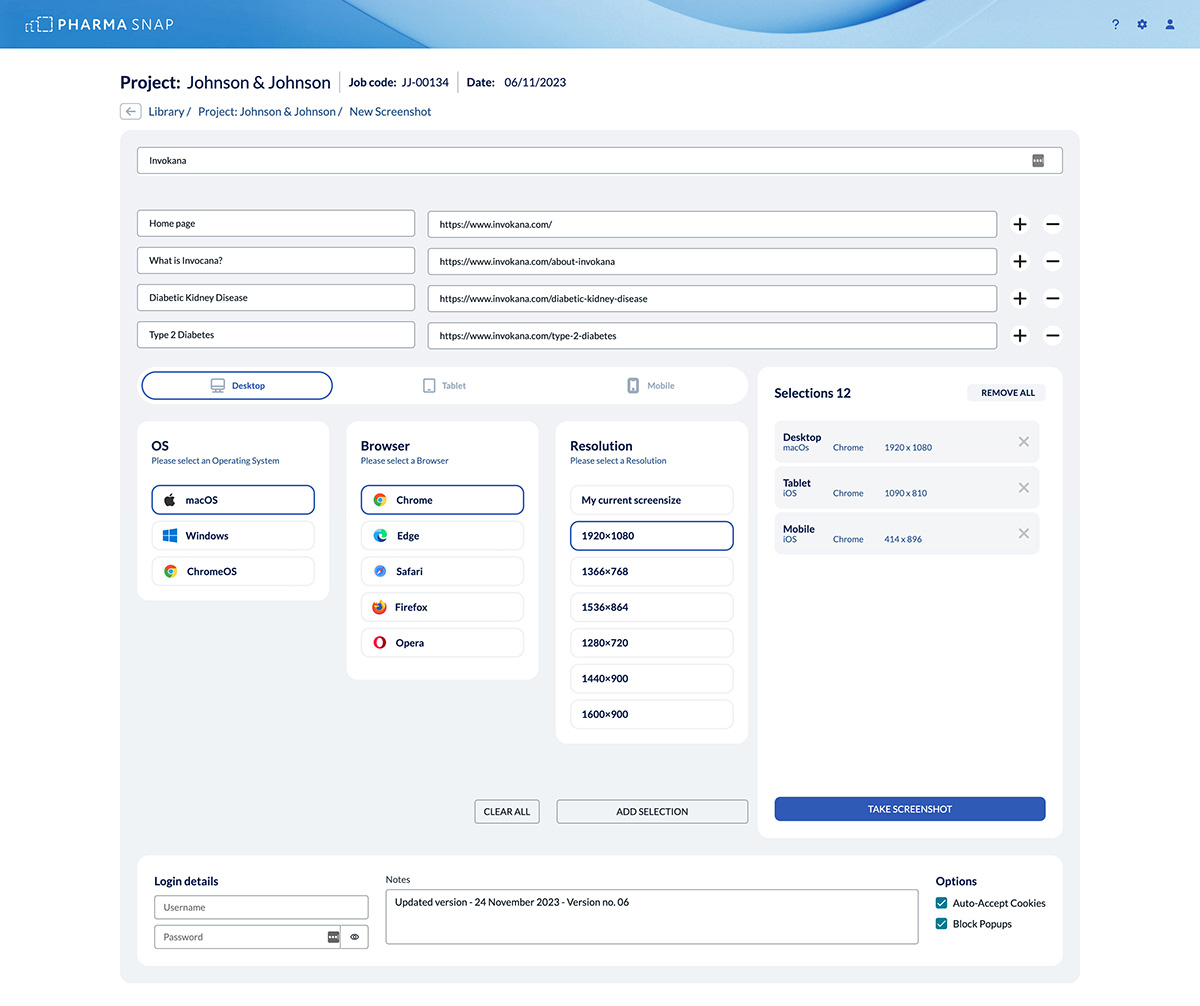Screen dimensions: 1200x1006
Task: Click the Type 2 Diabetes label field
Action: [276, 335]
